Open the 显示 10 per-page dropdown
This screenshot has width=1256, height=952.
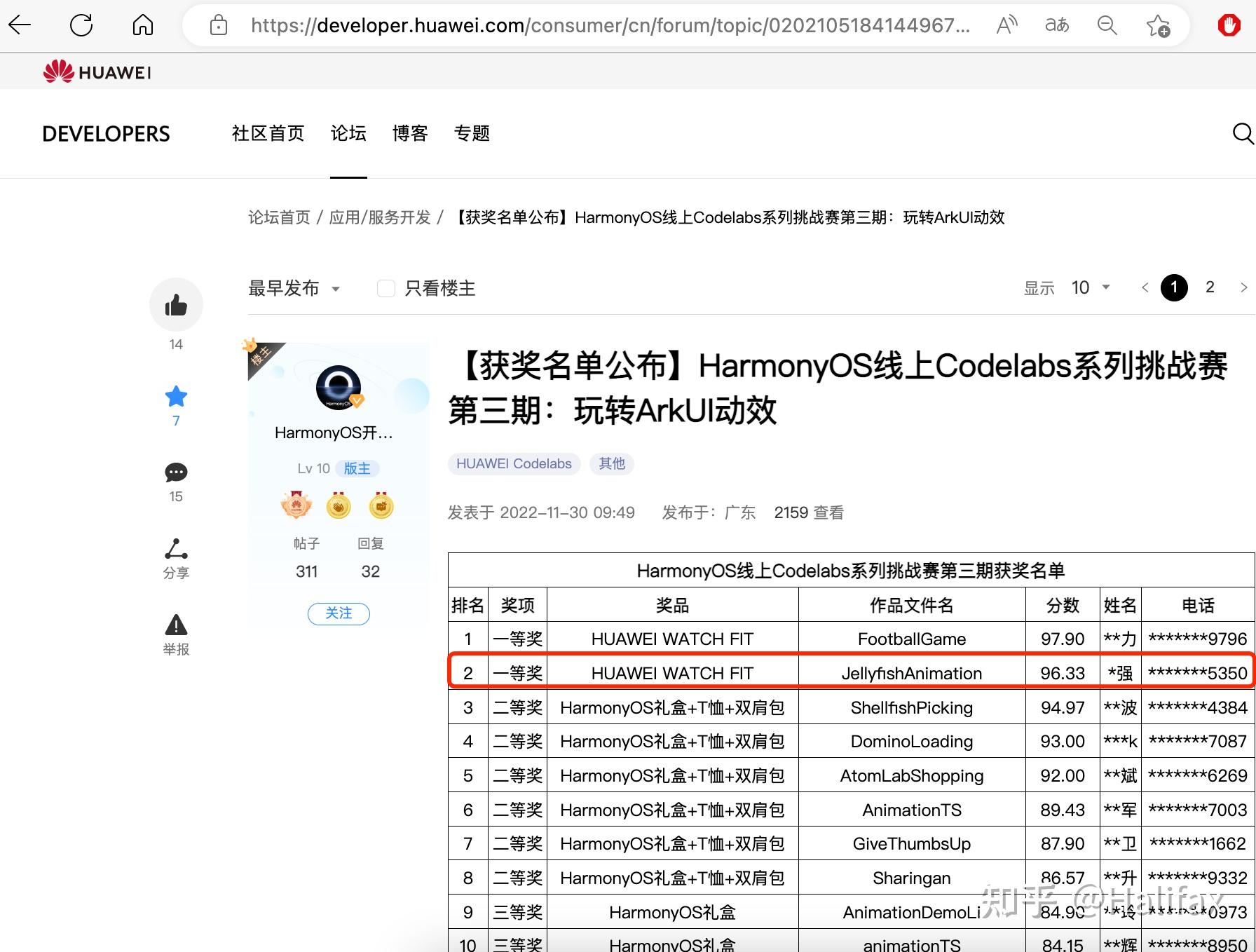[x=1089, y=287]
